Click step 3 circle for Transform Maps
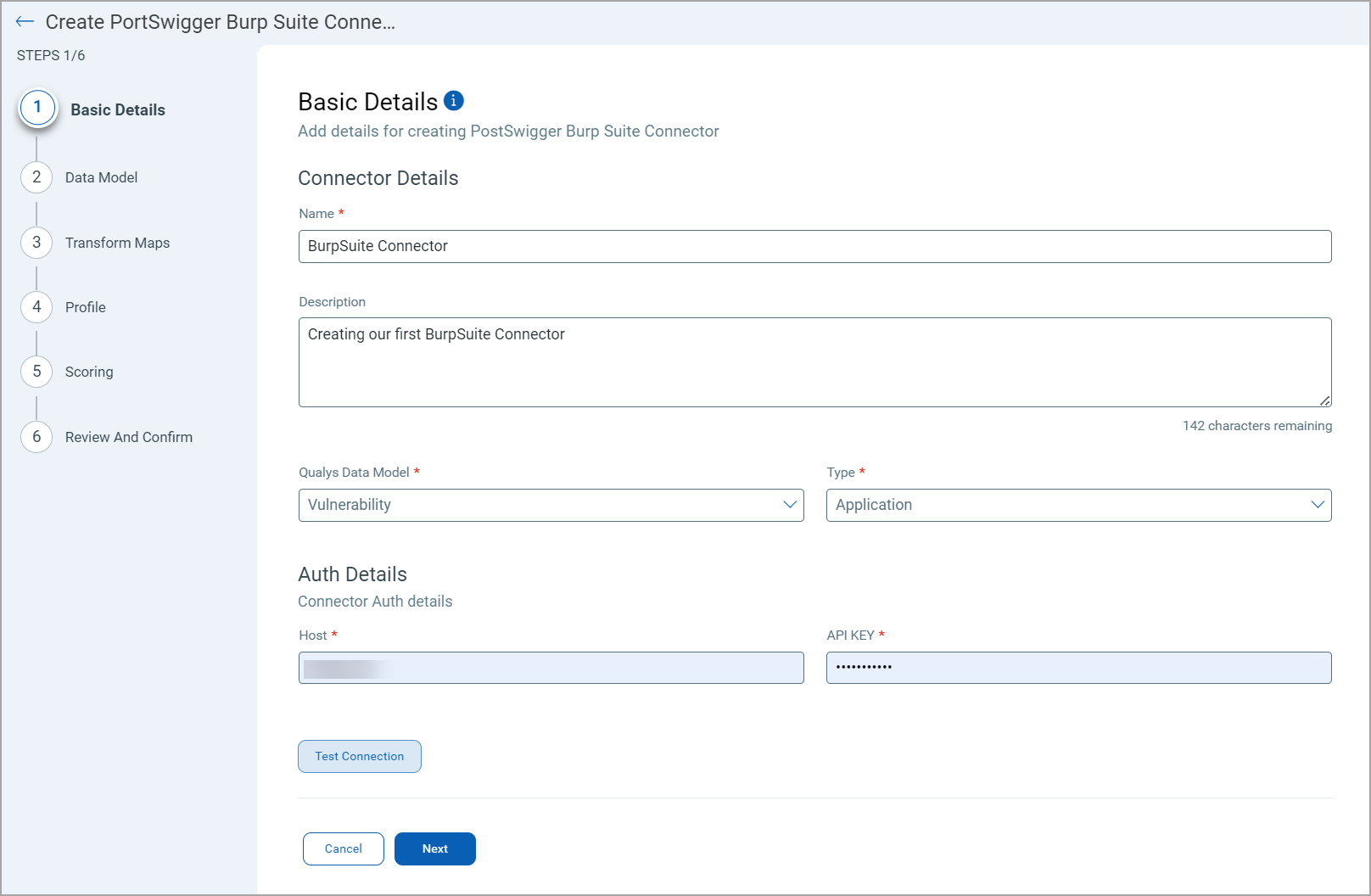The width and height of the screenshot is (1371, 896). pos(36,243)
